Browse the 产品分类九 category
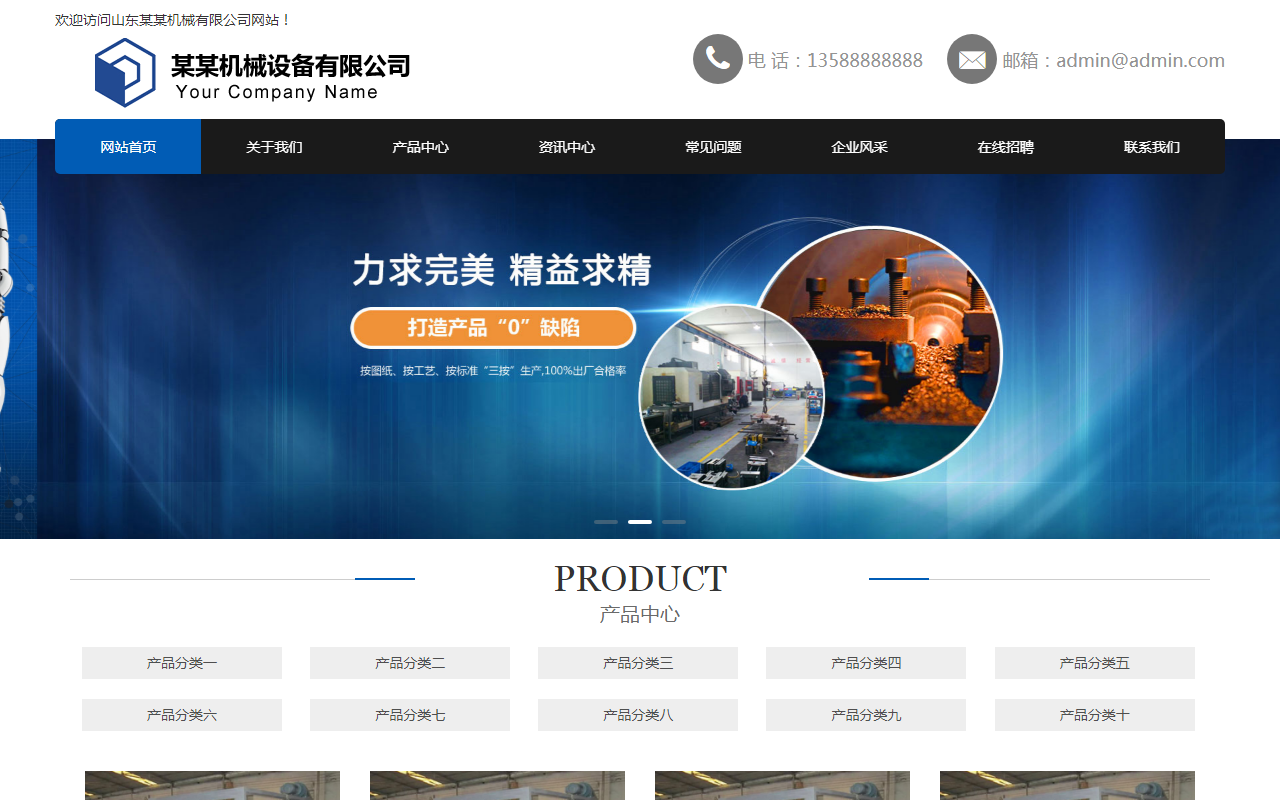 point(866,715)
